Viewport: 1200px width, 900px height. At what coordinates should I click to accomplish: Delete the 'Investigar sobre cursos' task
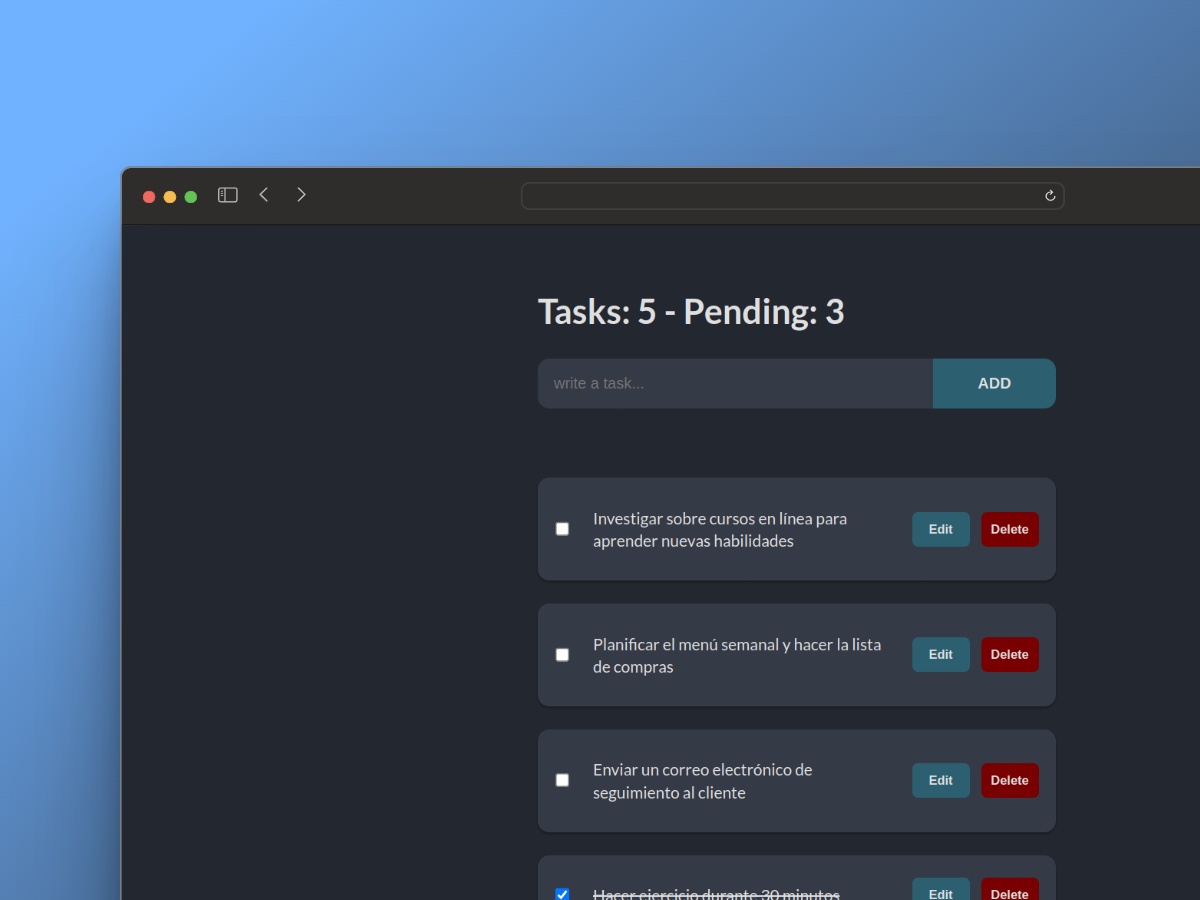coord(1010,529)
